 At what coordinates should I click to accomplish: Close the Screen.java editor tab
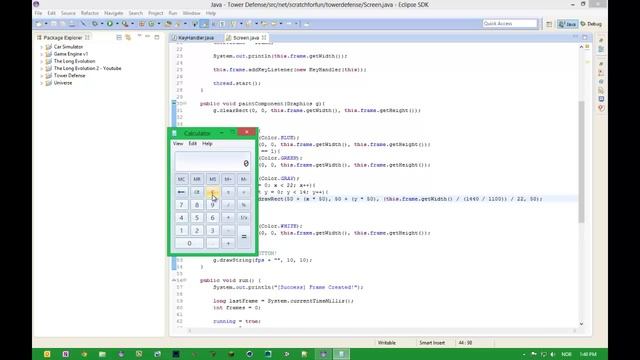264,38
